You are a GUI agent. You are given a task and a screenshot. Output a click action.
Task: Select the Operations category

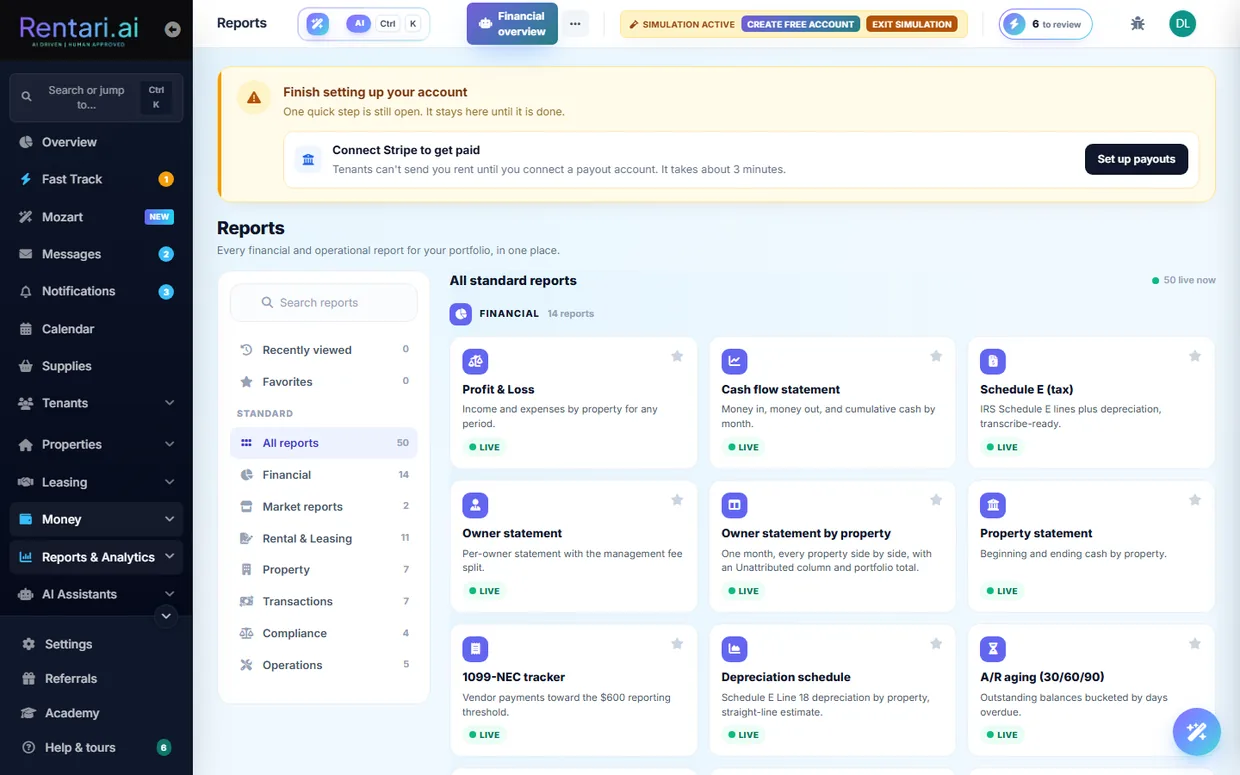[x=324, y=665]
